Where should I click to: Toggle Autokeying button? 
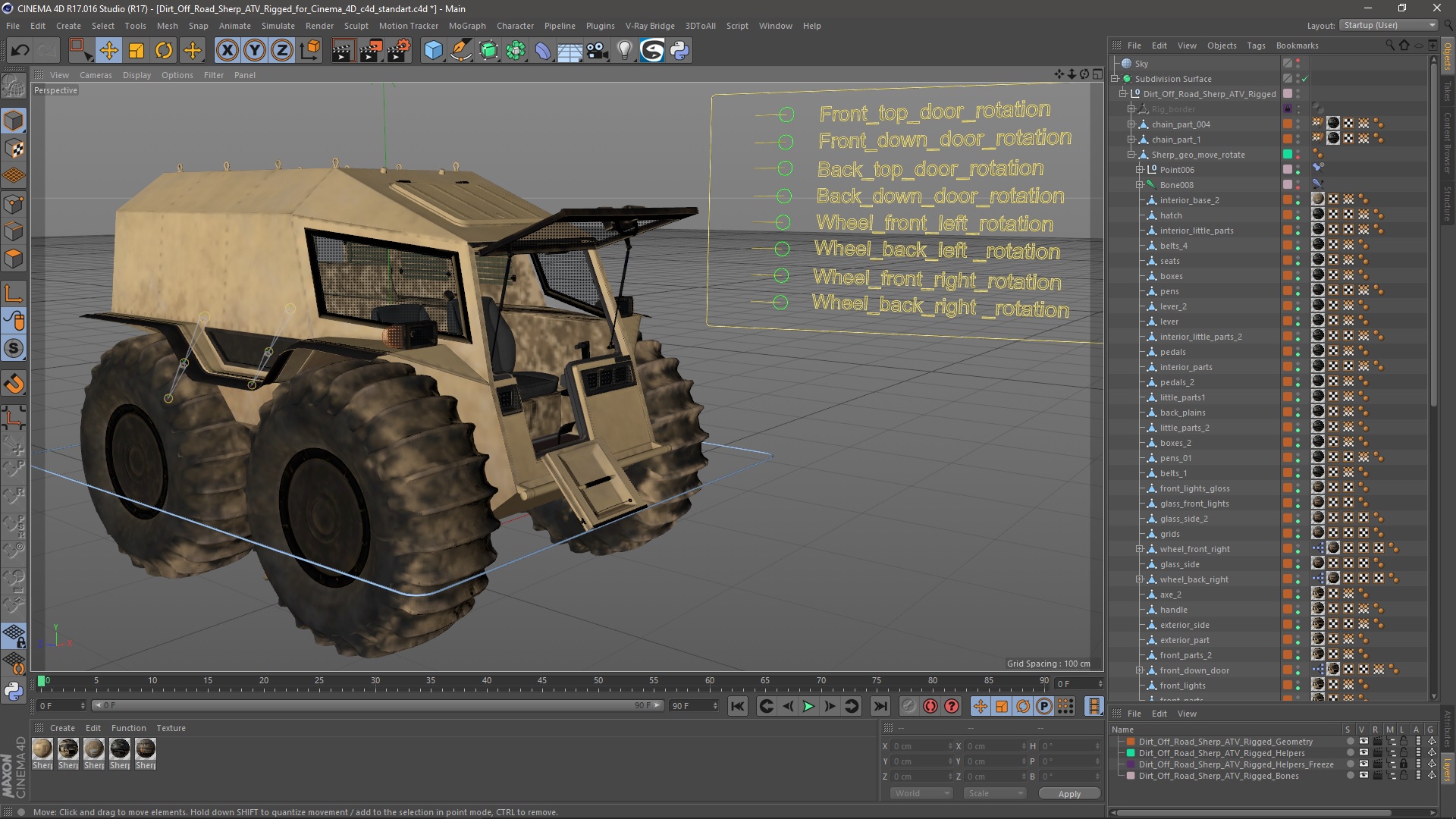tap(930, 706)
